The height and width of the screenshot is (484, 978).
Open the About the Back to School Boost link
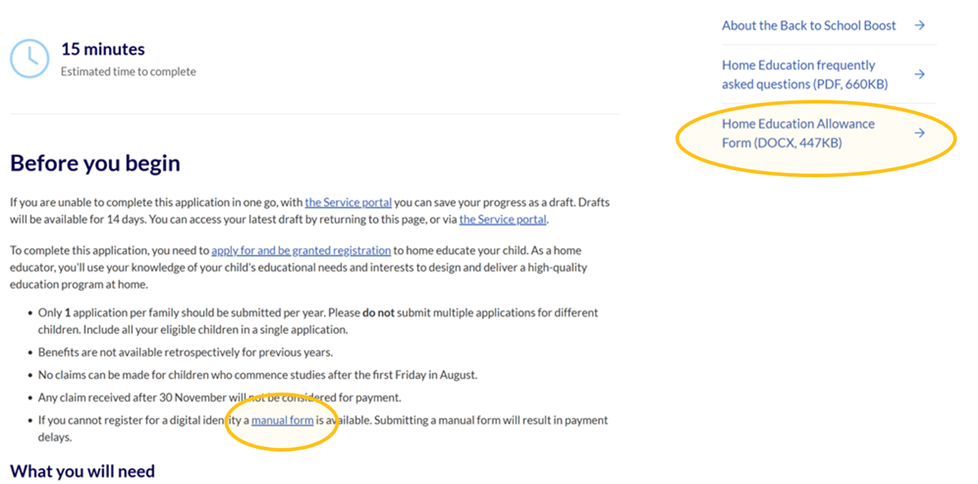pos(808,26)
